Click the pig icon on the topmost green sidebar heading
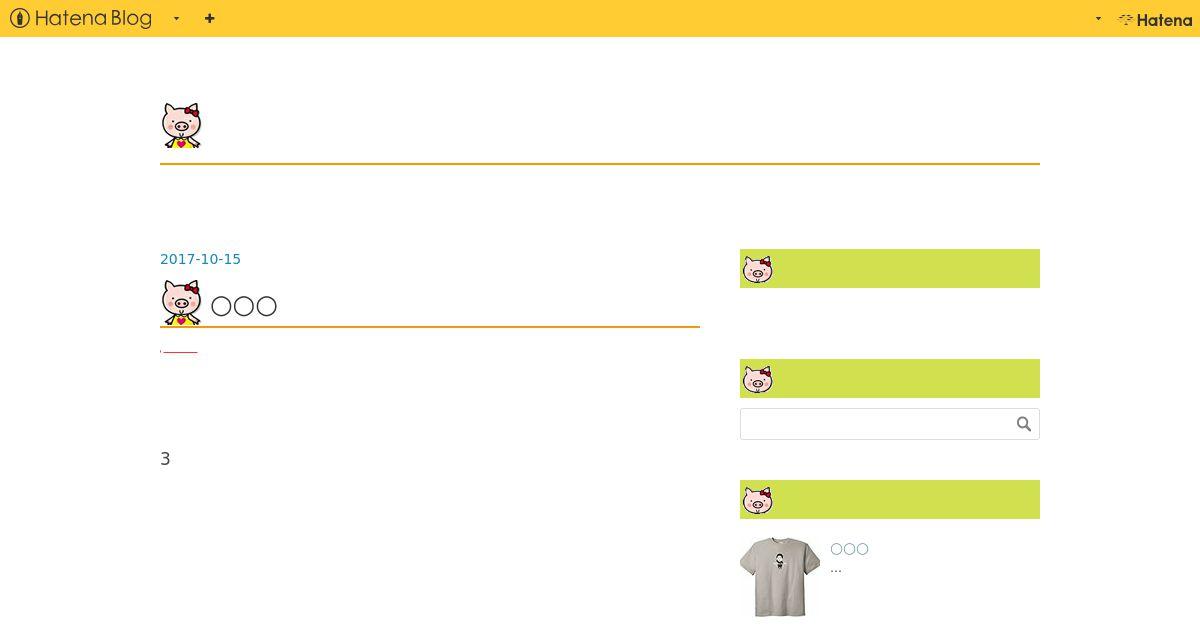The image size is (1200, 630). [x=757, y=269]
